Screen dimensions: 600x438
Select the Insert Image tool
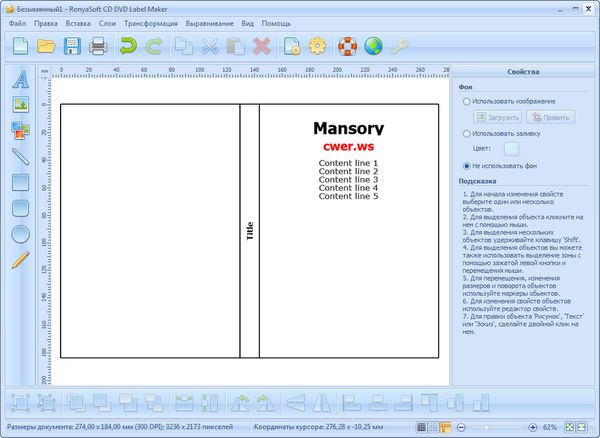pos(19,104)
